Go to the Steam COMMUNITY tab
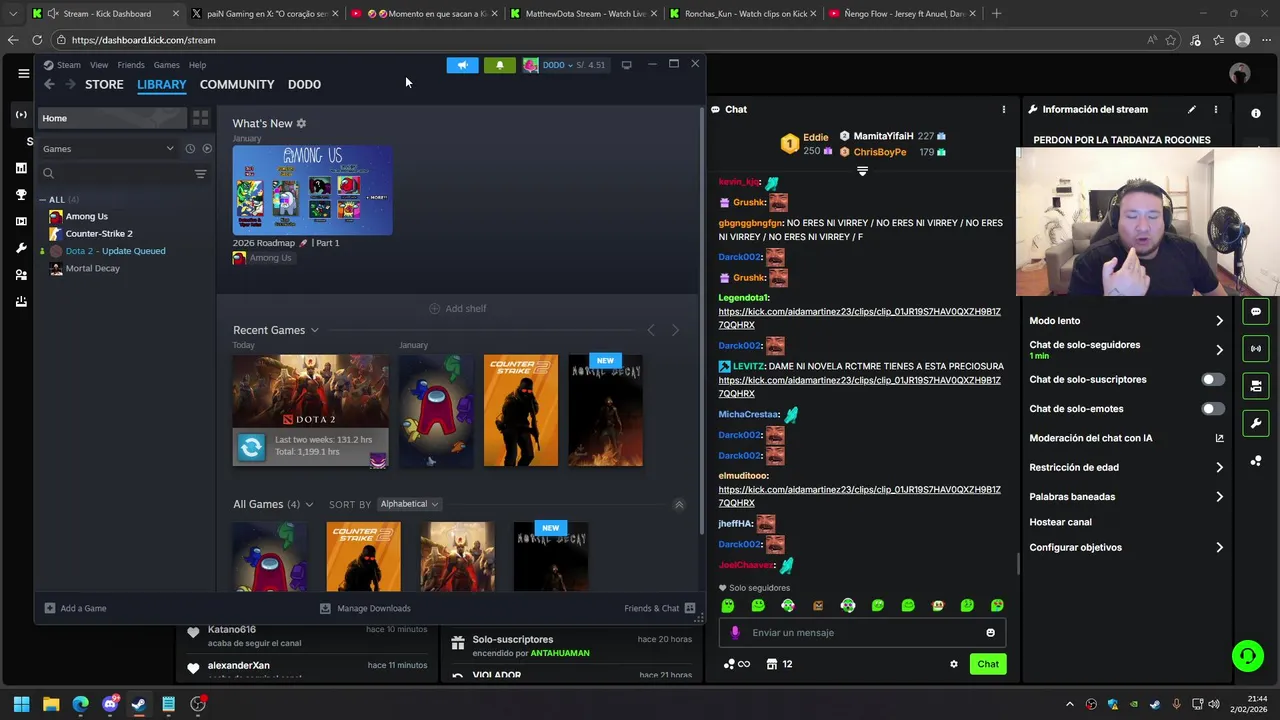Screen dimensions: 1280x720 click(237, 85)
